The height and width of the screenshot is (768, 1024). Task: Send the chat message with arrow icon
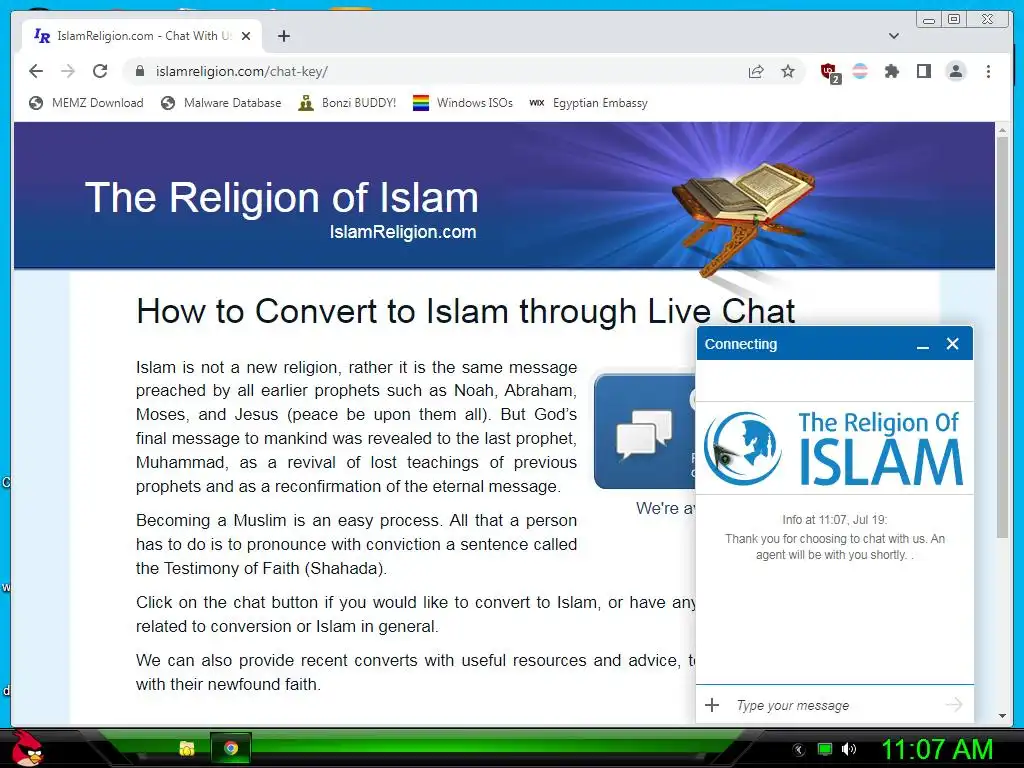coord(953,704)
